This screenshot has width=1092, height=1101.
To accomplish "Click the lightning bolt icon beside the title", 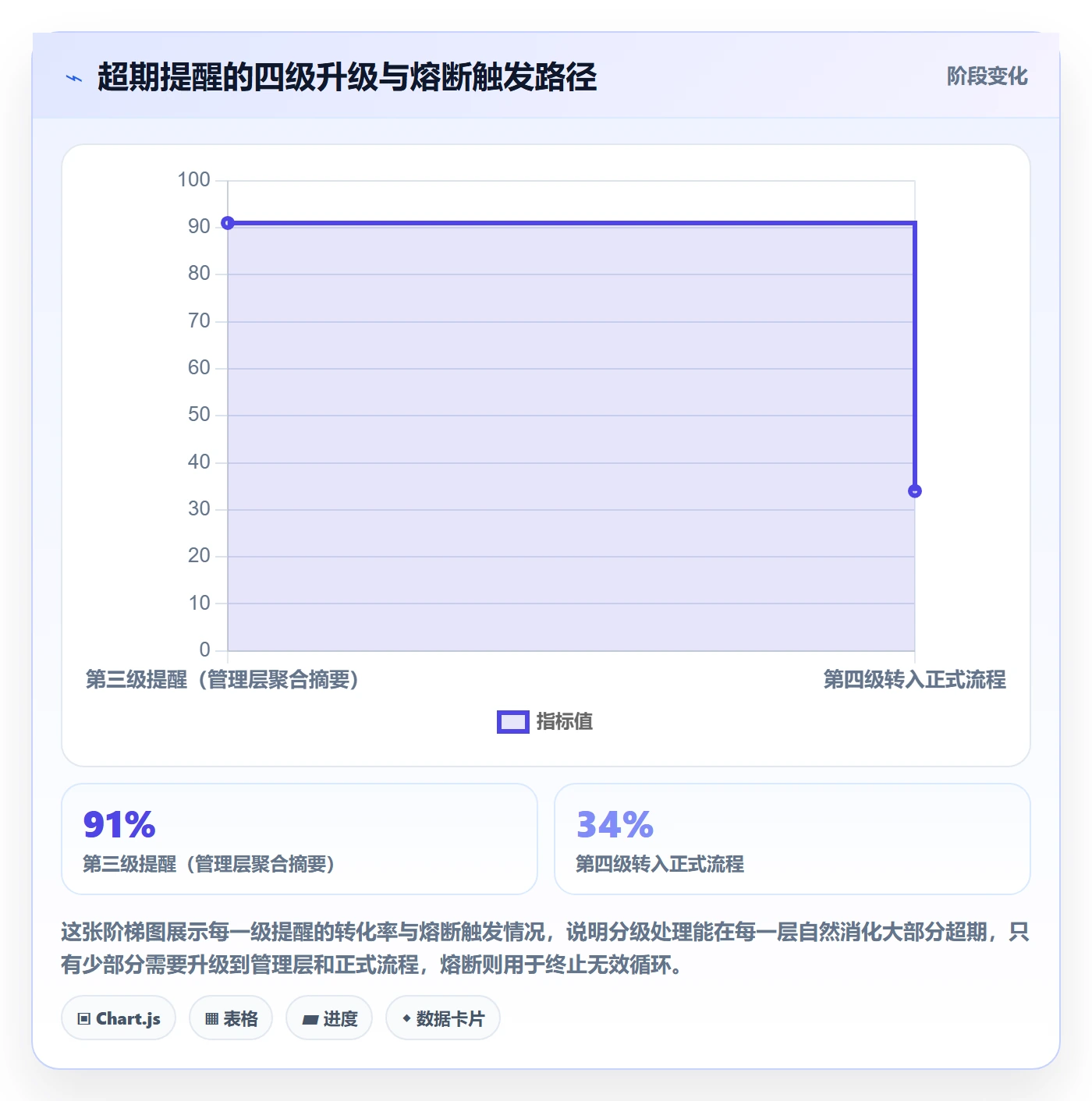I will pos(74,78).
